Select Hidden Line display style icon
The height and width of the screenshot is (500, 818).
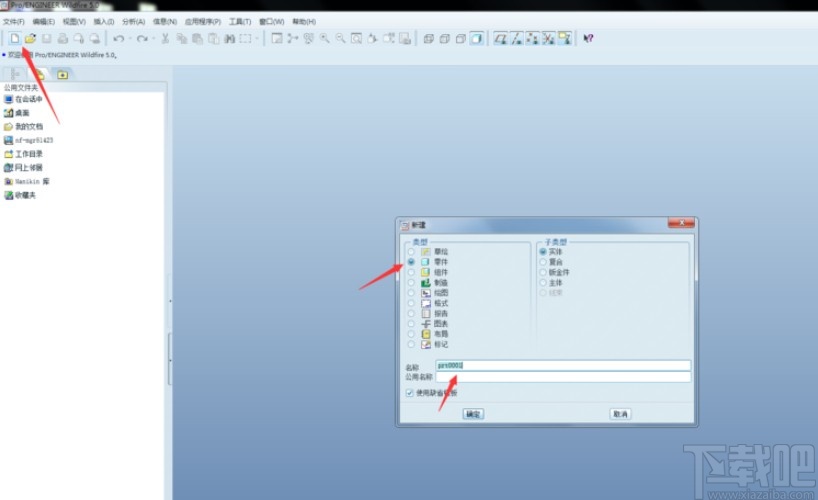444,38
